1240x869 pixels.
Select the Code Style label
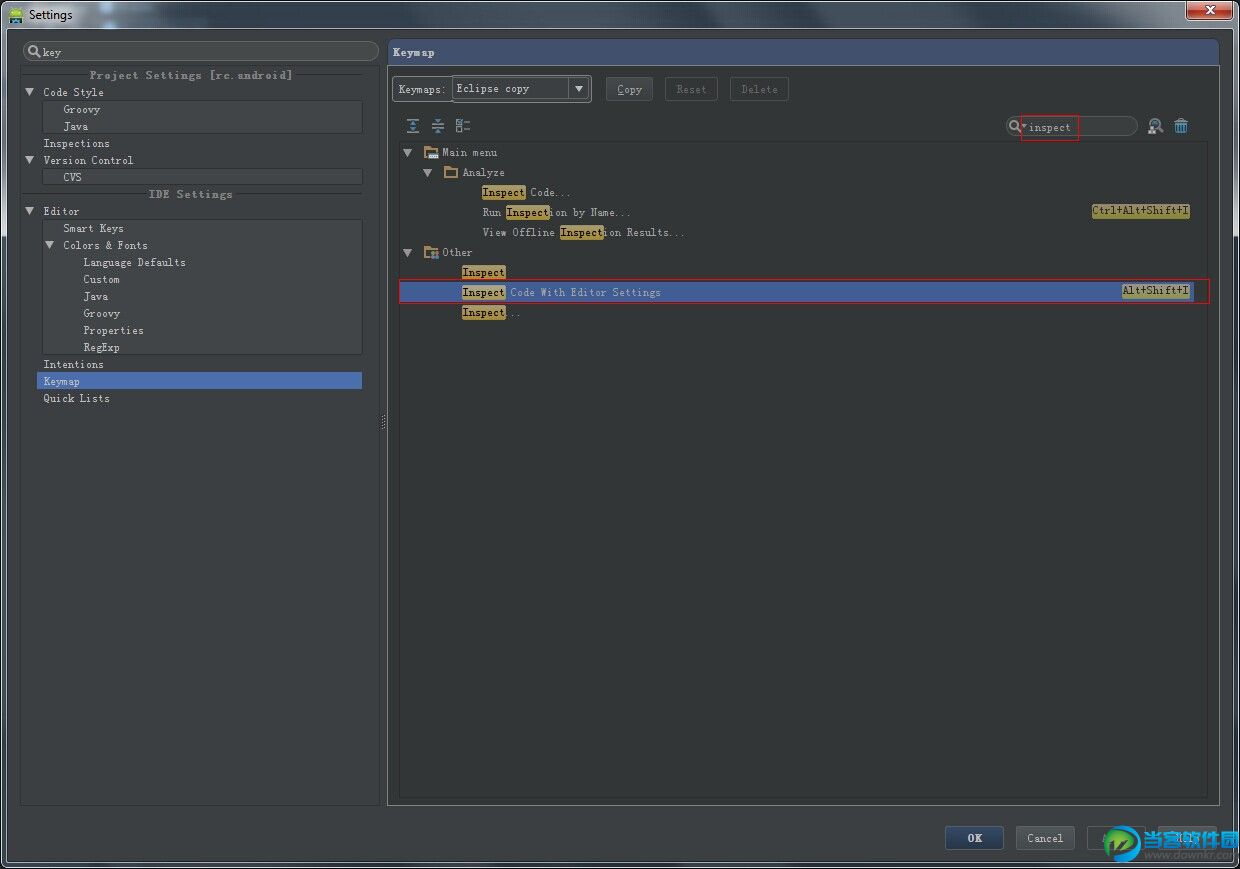(x=74, y=92)
